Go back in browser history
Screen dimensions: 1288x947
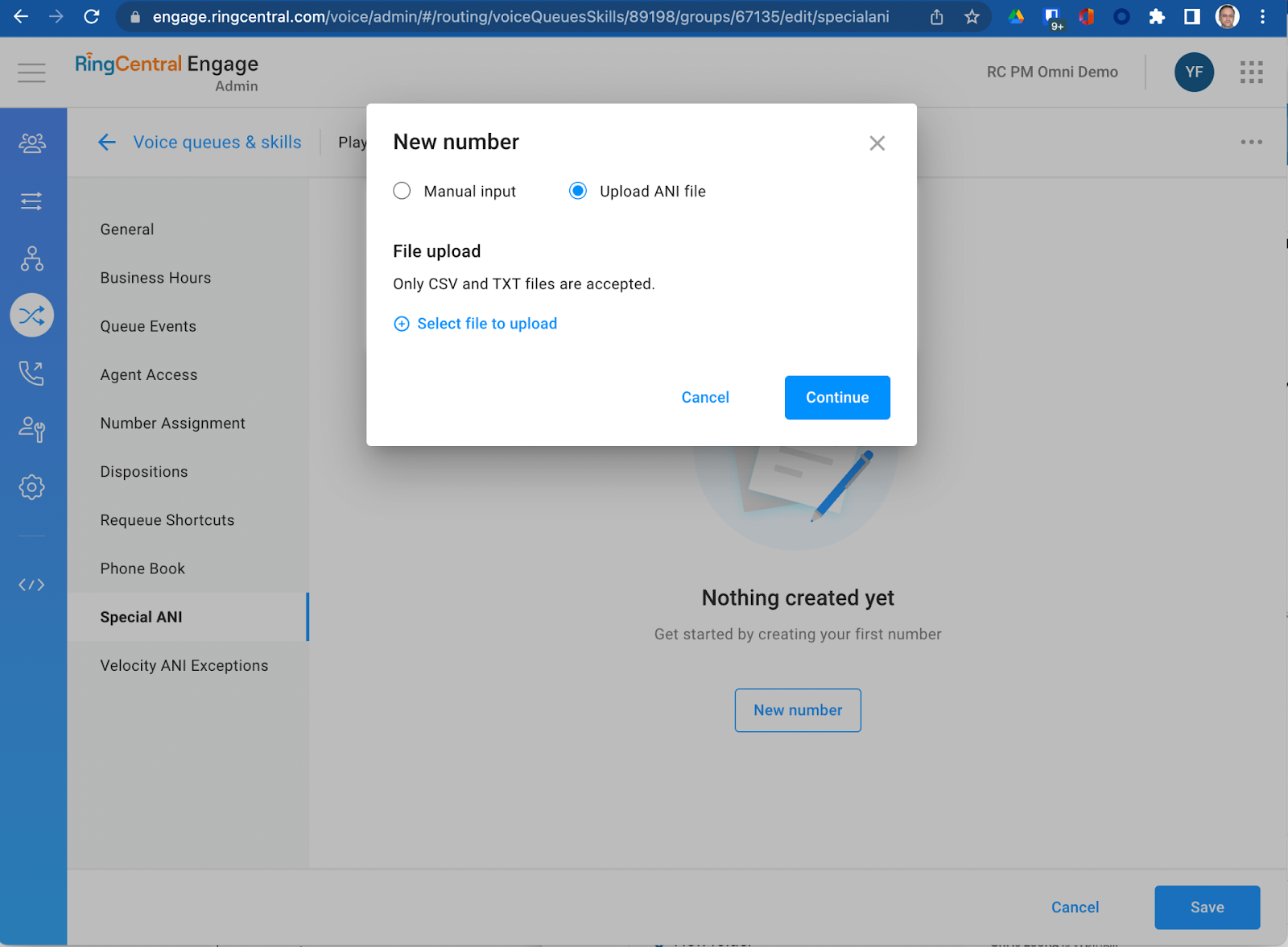pyautogui.click(x=22, y=16)
